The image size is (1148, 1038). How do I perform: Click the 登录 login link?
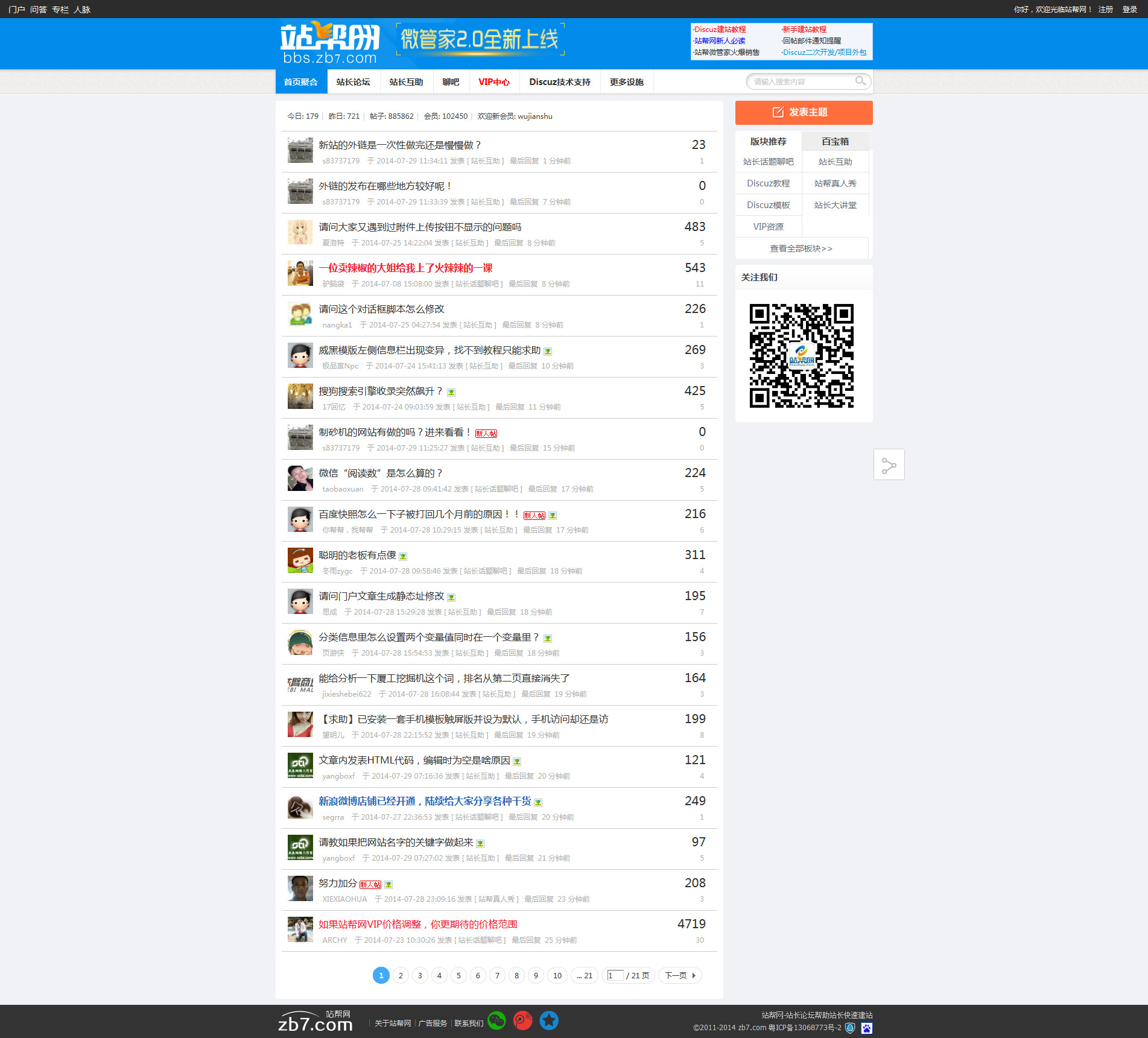pyautogui.click(x=1129, y=9)
